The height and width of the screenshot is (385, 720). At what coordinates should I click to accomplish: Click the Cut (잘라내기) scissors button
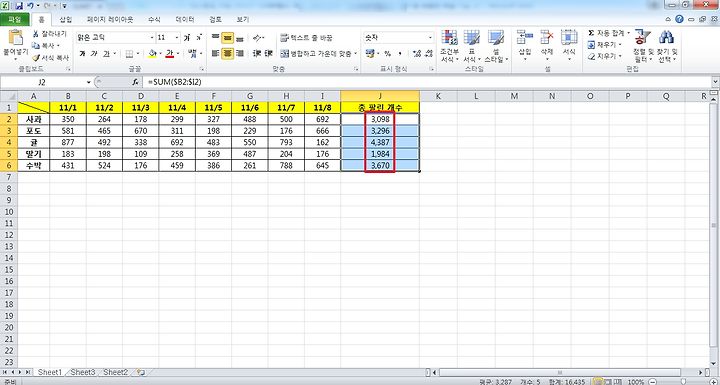click(49, 34)
